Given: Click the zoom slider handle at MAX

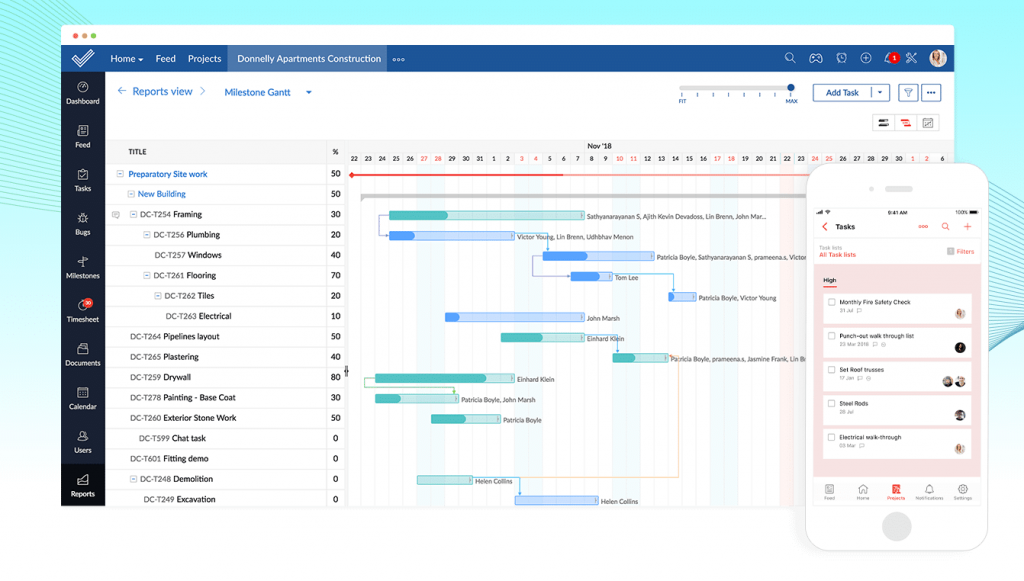Looking at the screenshot, I should [791, 87].
